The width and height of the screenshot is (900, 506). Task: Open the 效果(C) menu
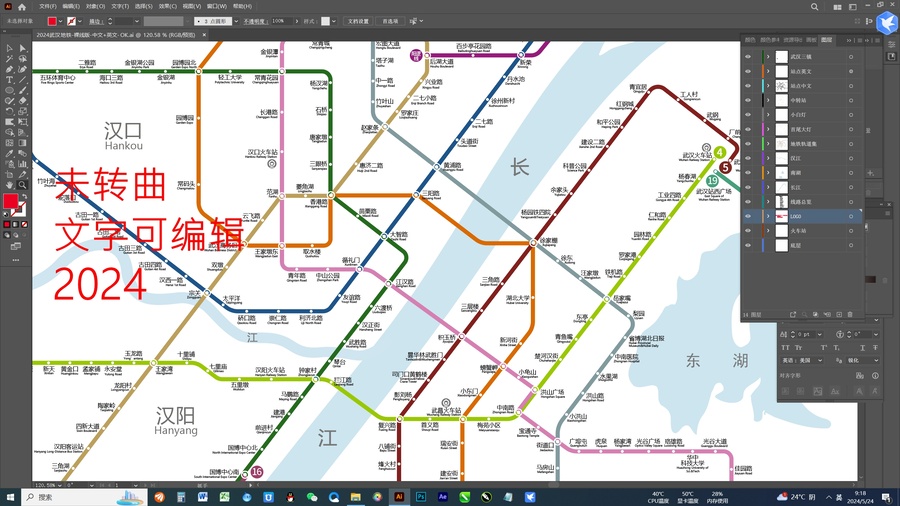pyautogui.click(x=168, y=6)
